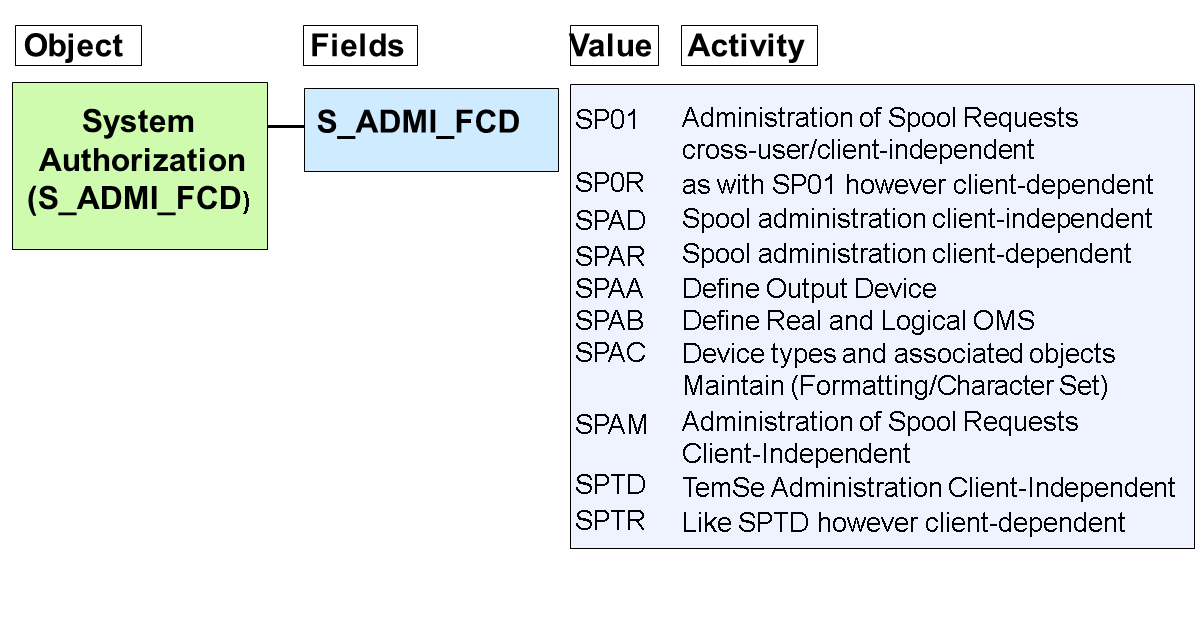Image resolution: width=1200 pixels, height=640 pixels.
Task: Click the Define Output Device activity text
Action: (809, 290)
